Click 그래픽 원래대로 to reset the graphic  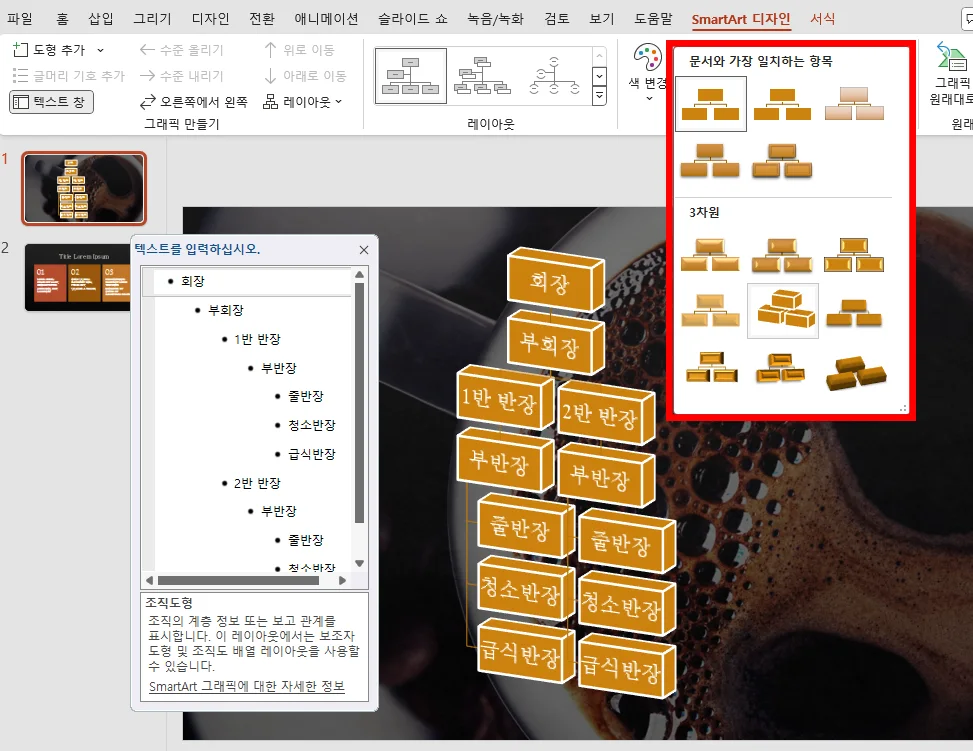(x=950, y=75)
